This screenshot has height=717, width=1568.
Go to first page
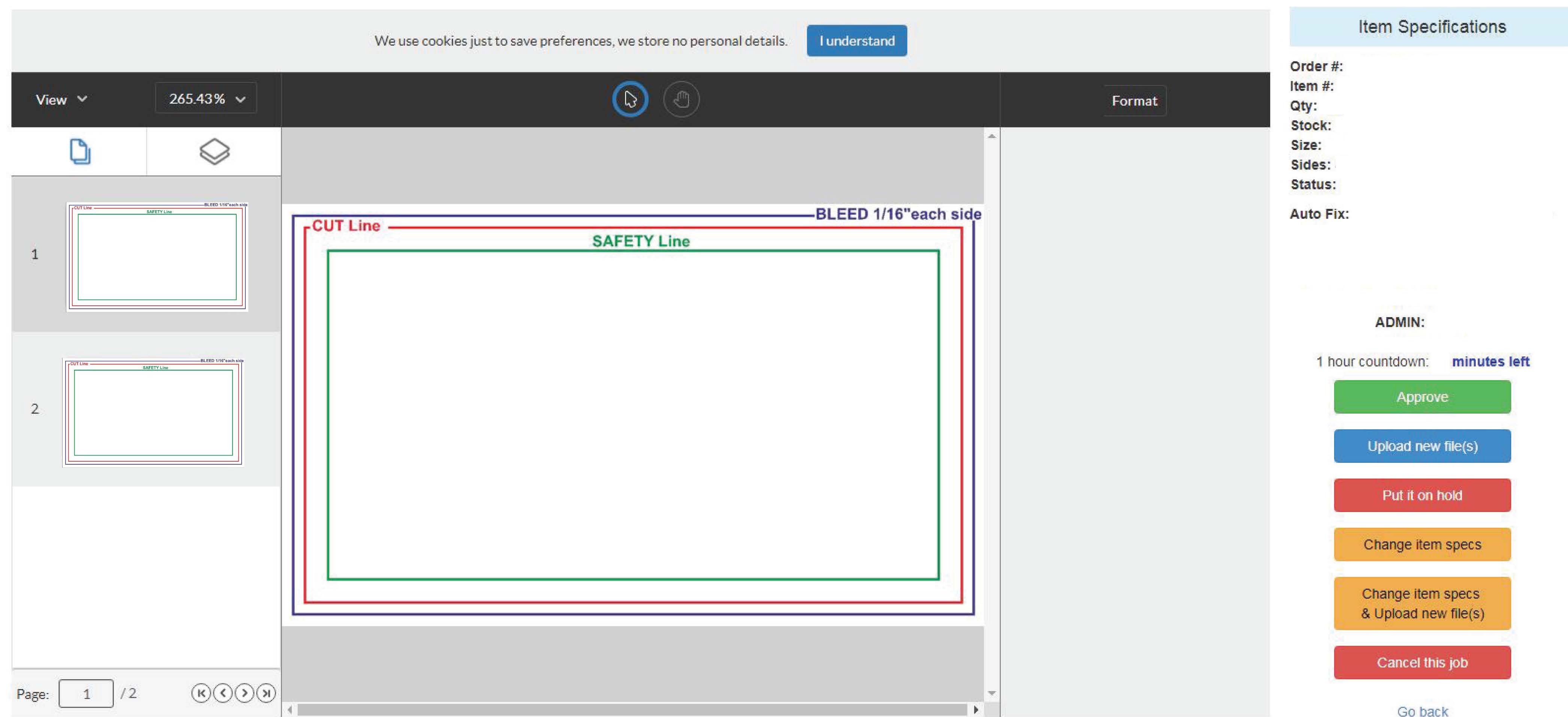(x=201, y=693)
